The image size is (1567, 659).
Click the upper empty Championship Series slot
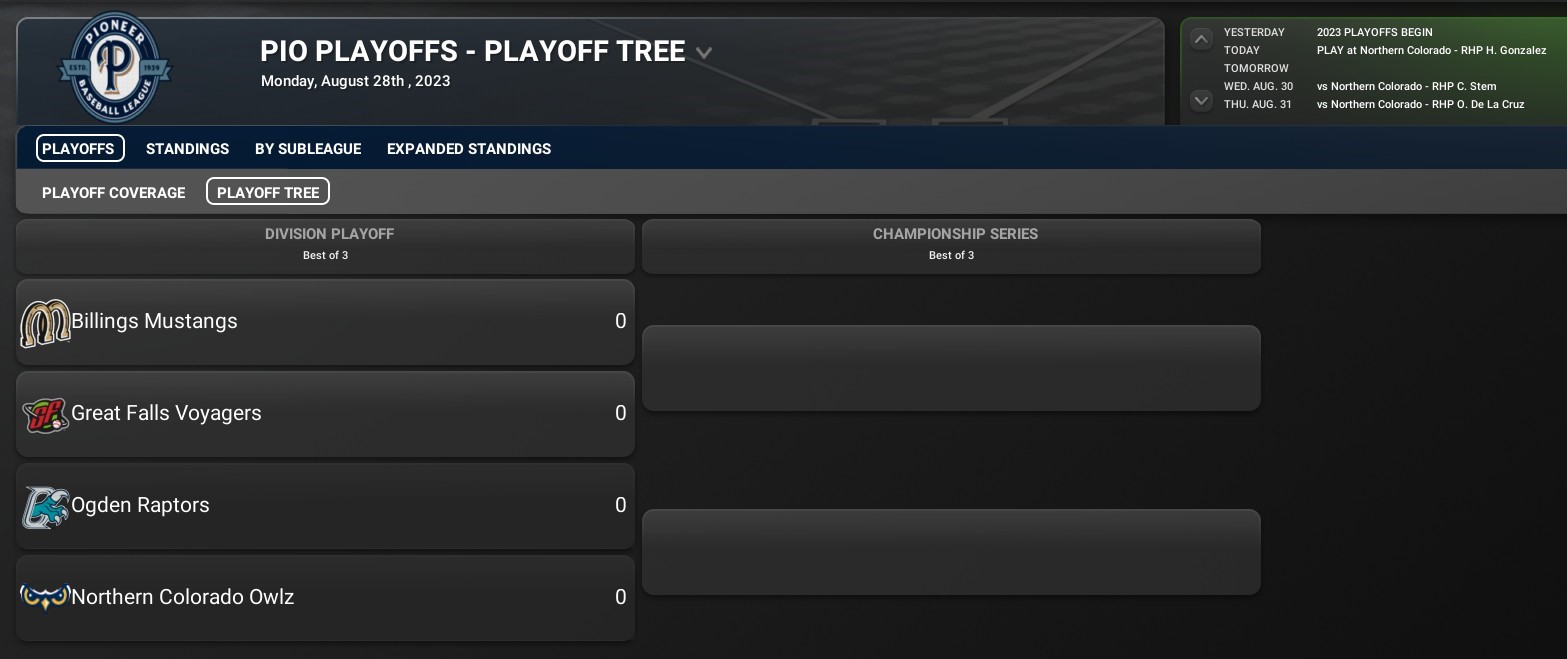tap(951, 368)
